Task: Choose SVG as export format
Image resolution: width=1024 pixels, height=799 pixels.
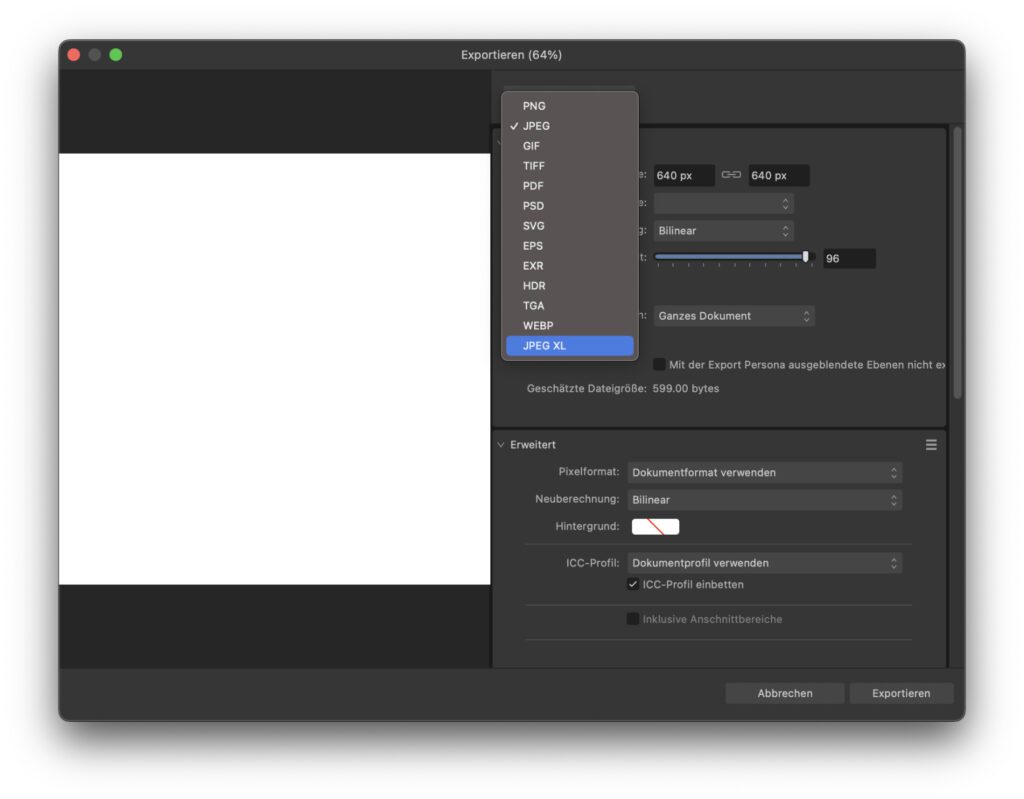Action: 533,225
